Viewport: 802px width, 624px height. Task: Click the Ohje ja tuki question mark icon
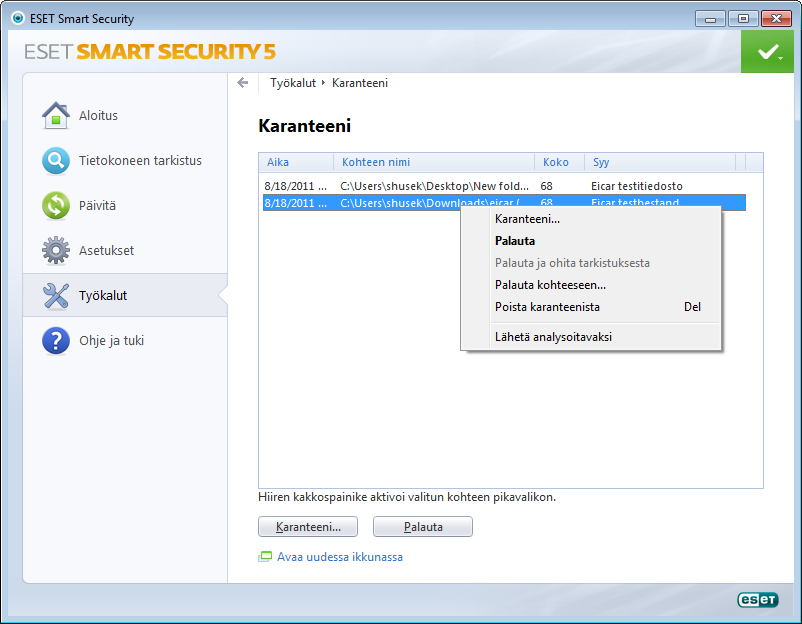56,341
